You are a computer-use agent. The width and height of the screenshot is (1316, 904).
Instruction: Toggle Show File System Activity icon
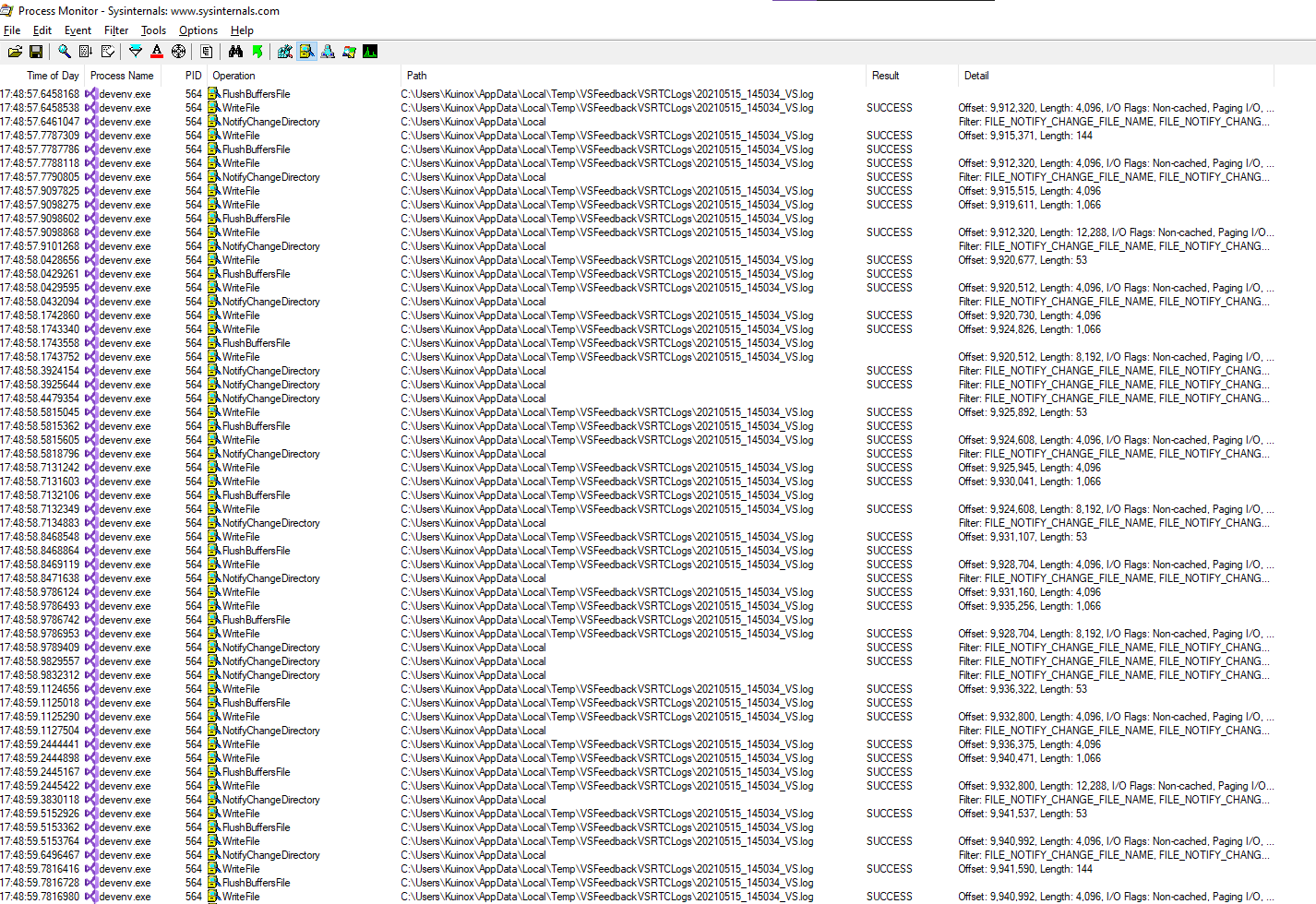(x=306, y=52)
